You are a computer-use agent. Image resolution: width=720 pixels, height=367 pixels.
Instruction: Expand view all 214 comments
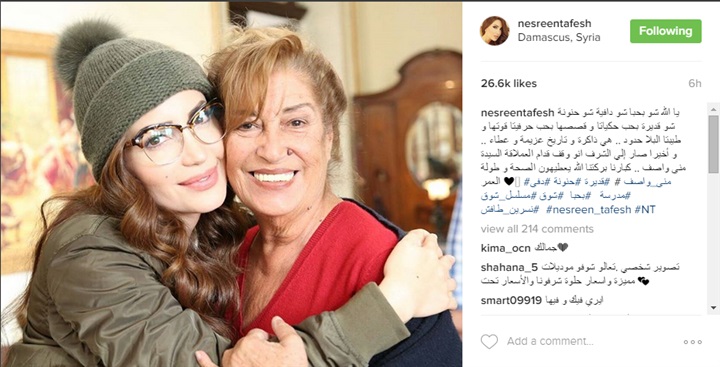[537, 229]
